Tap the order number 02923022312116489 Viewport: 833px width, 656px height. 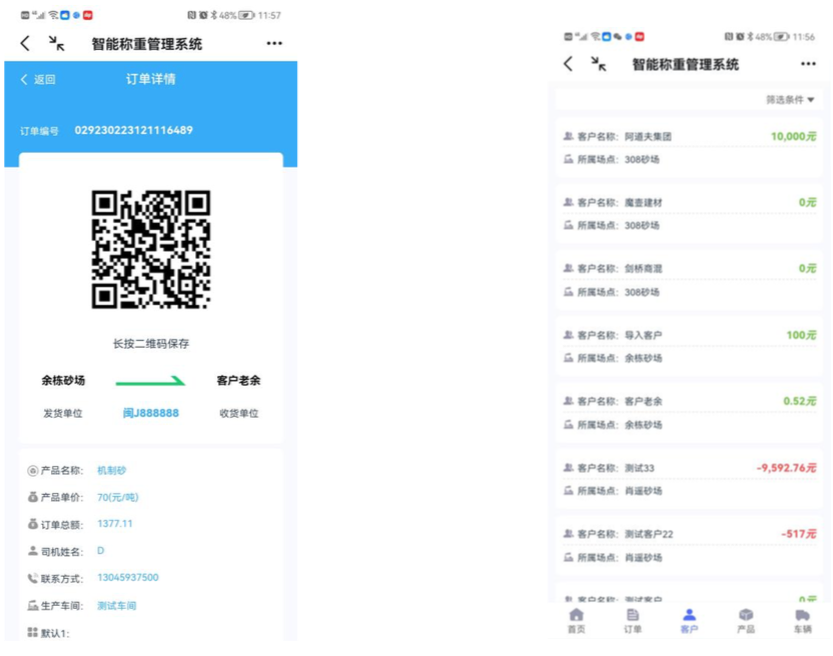134,130
